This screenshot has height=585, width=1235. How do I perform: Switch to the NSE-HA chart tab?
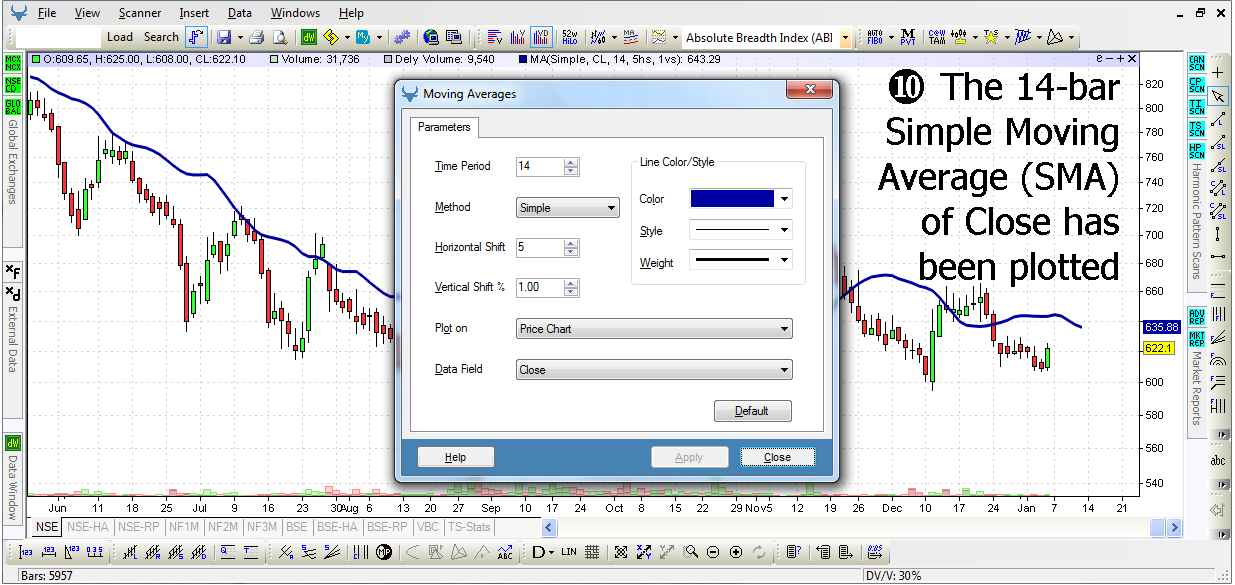pos(88,527)
